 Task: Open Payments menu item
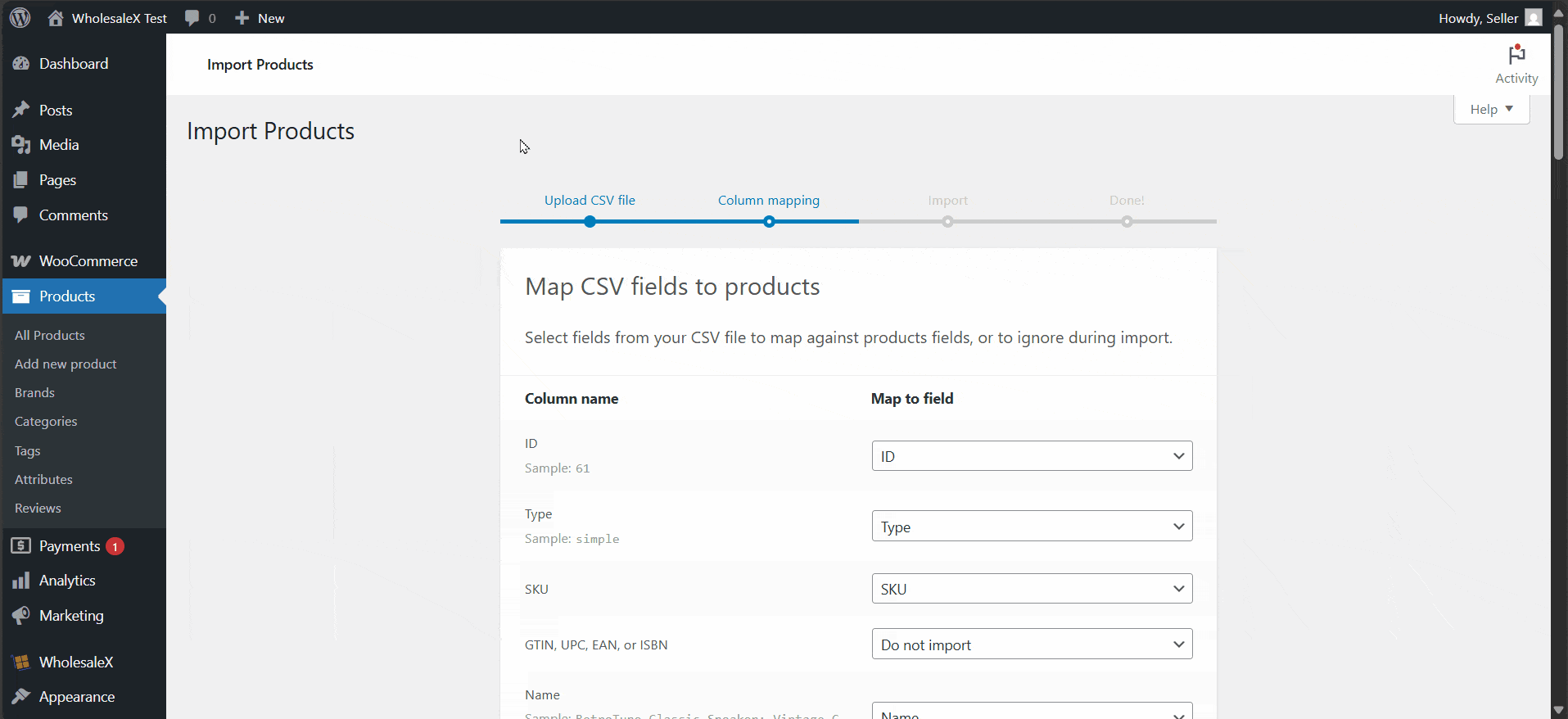[70, 546]
